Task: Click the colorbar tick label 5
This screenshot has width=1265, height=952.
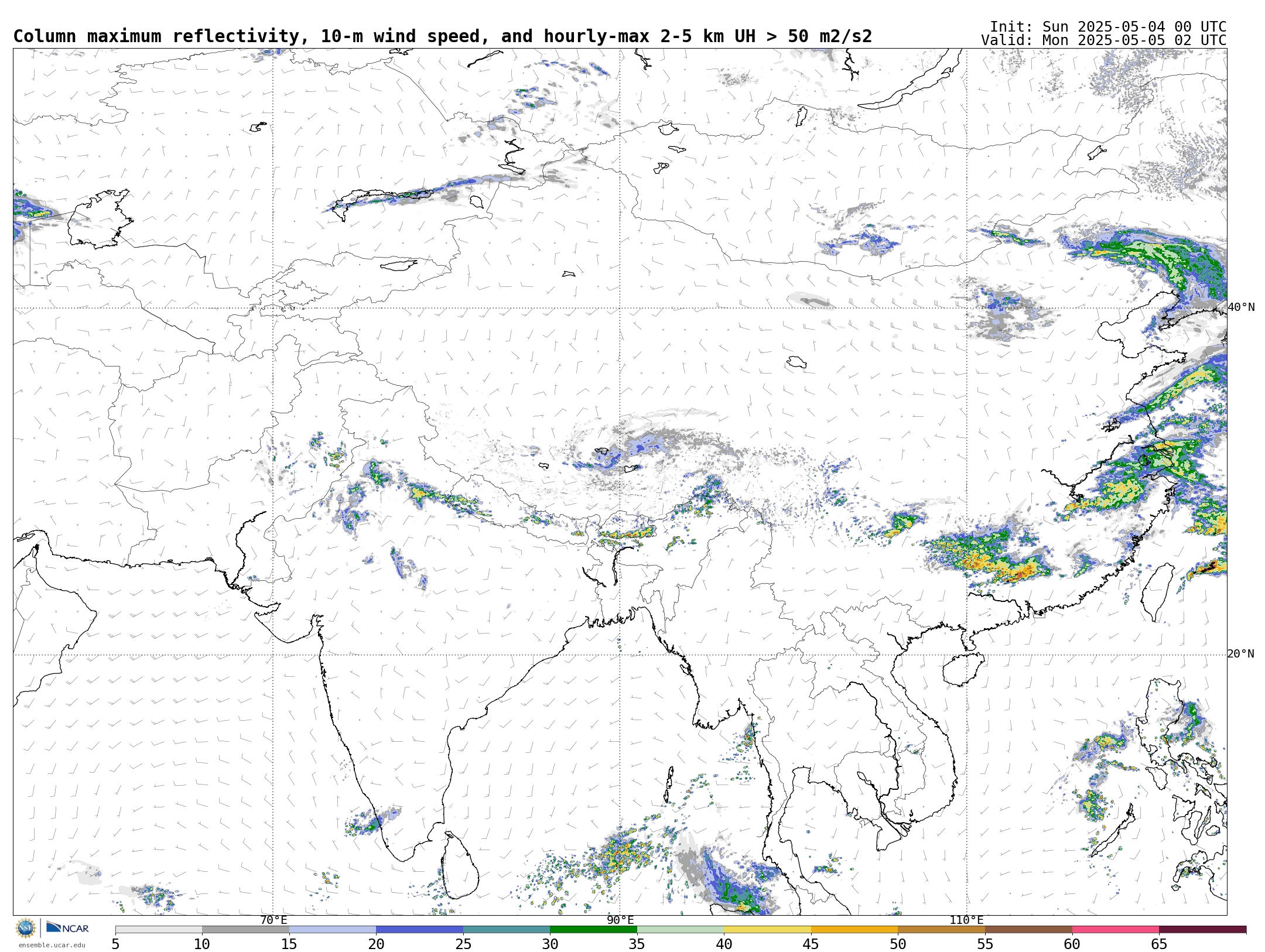Action: [x=115, y=944]
